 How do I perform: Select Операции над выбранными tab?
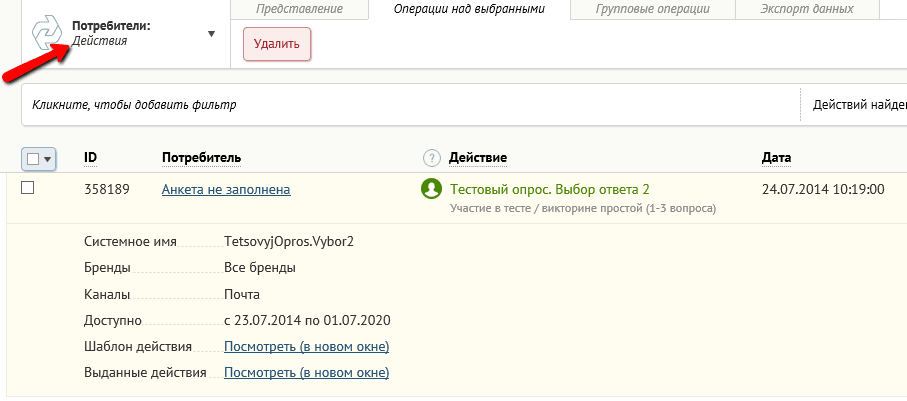click(469, 9)
